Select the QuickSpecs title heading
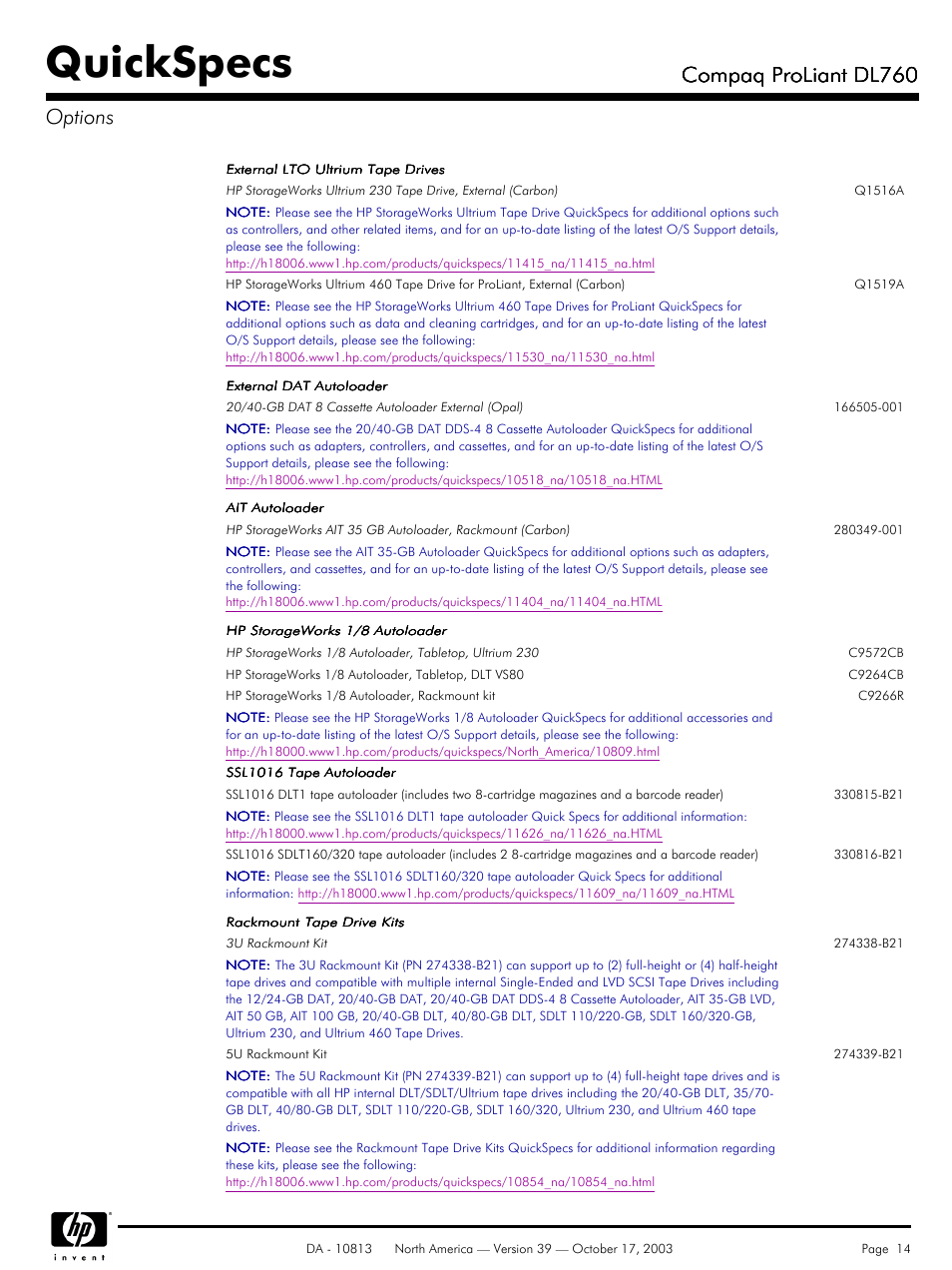 [169, 62]
